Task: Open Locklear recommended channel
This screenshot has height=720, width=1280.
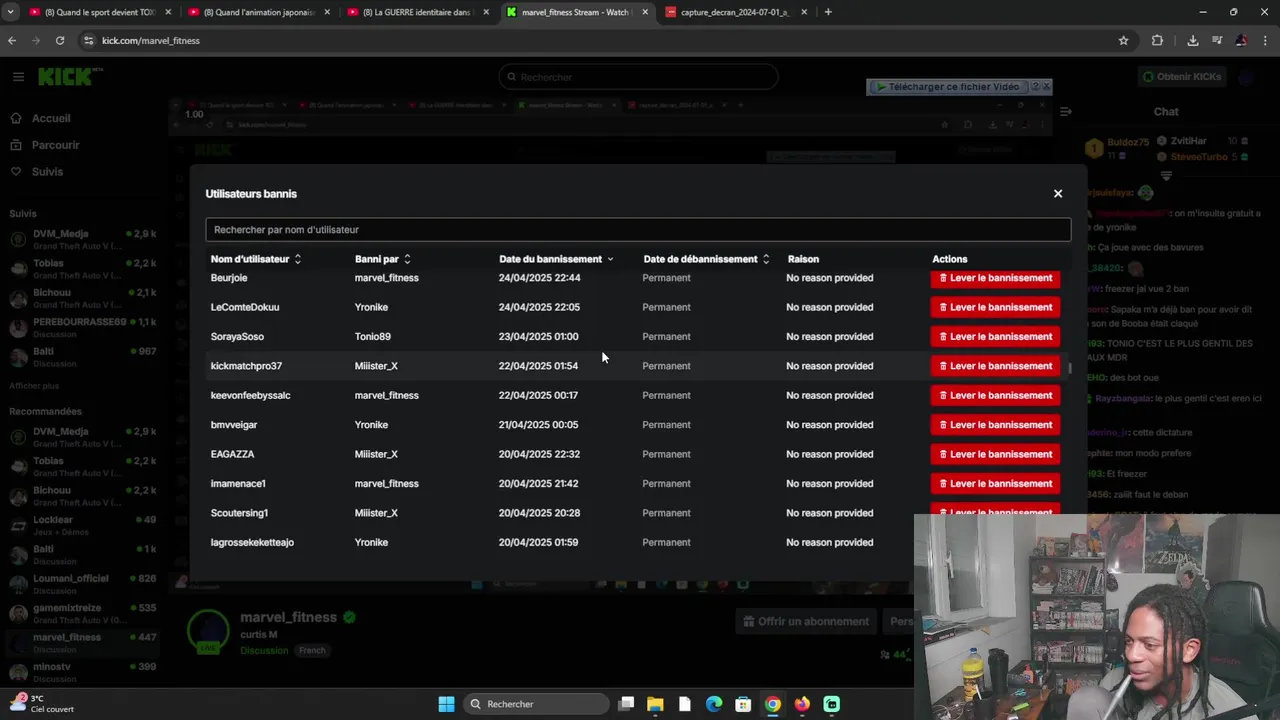Action: point(82,525)
